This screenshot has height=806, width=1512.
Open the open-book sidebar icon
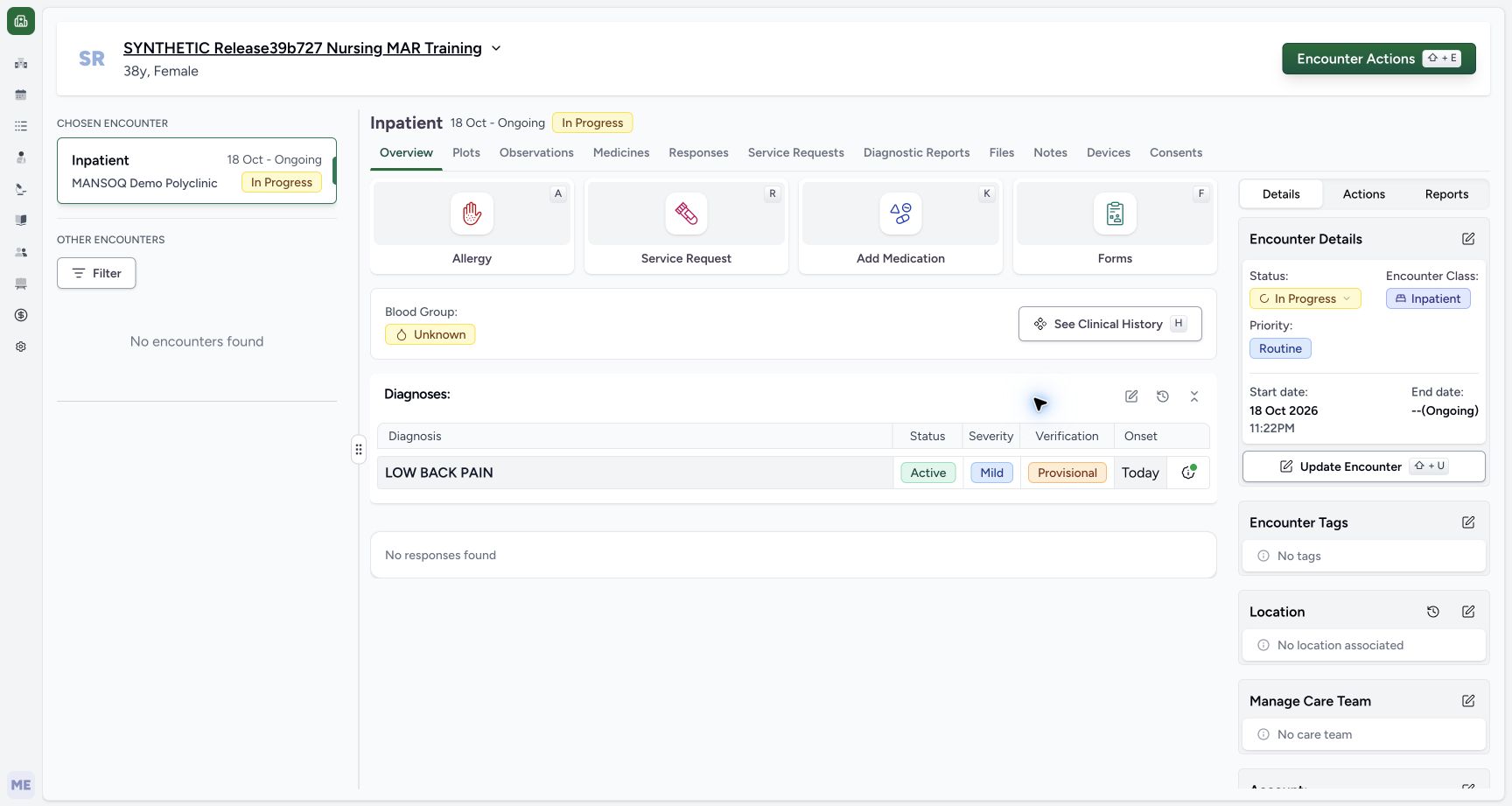pyautogui.click(x=21, y=221)
